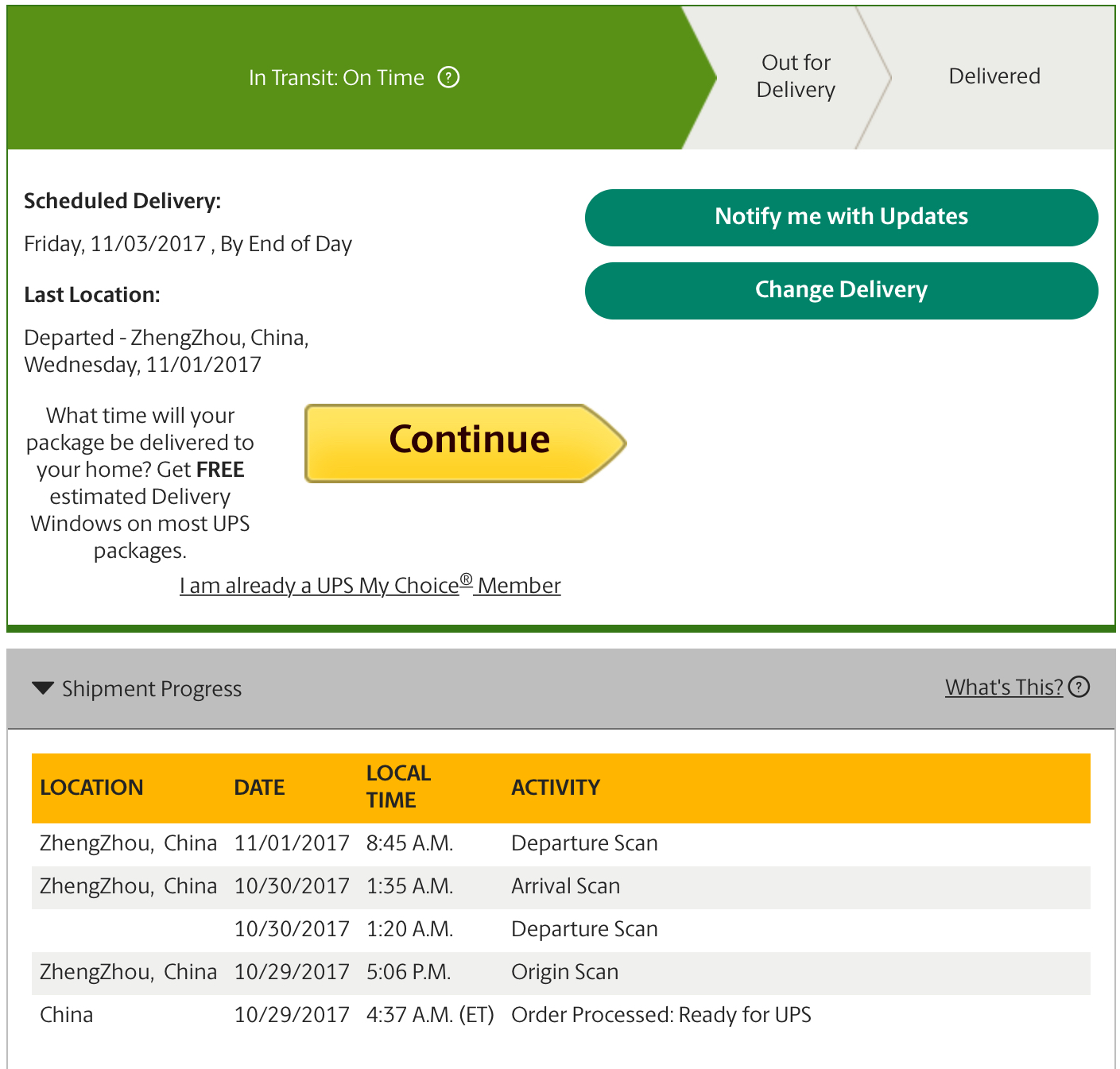The width and height of the screenshot is (1120, 1069).
Task: Click the 8:45 A.M. time cell
Action: click(409, 843)
